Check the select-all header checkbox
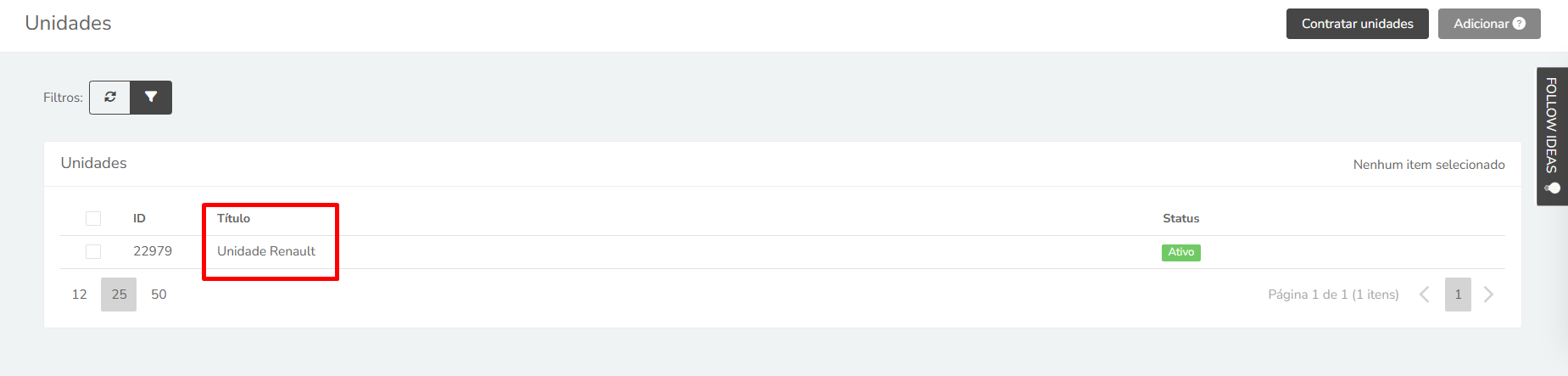The height and width of the screenshot is (376, 1568). pyautogui.click(x=93, y=219)
